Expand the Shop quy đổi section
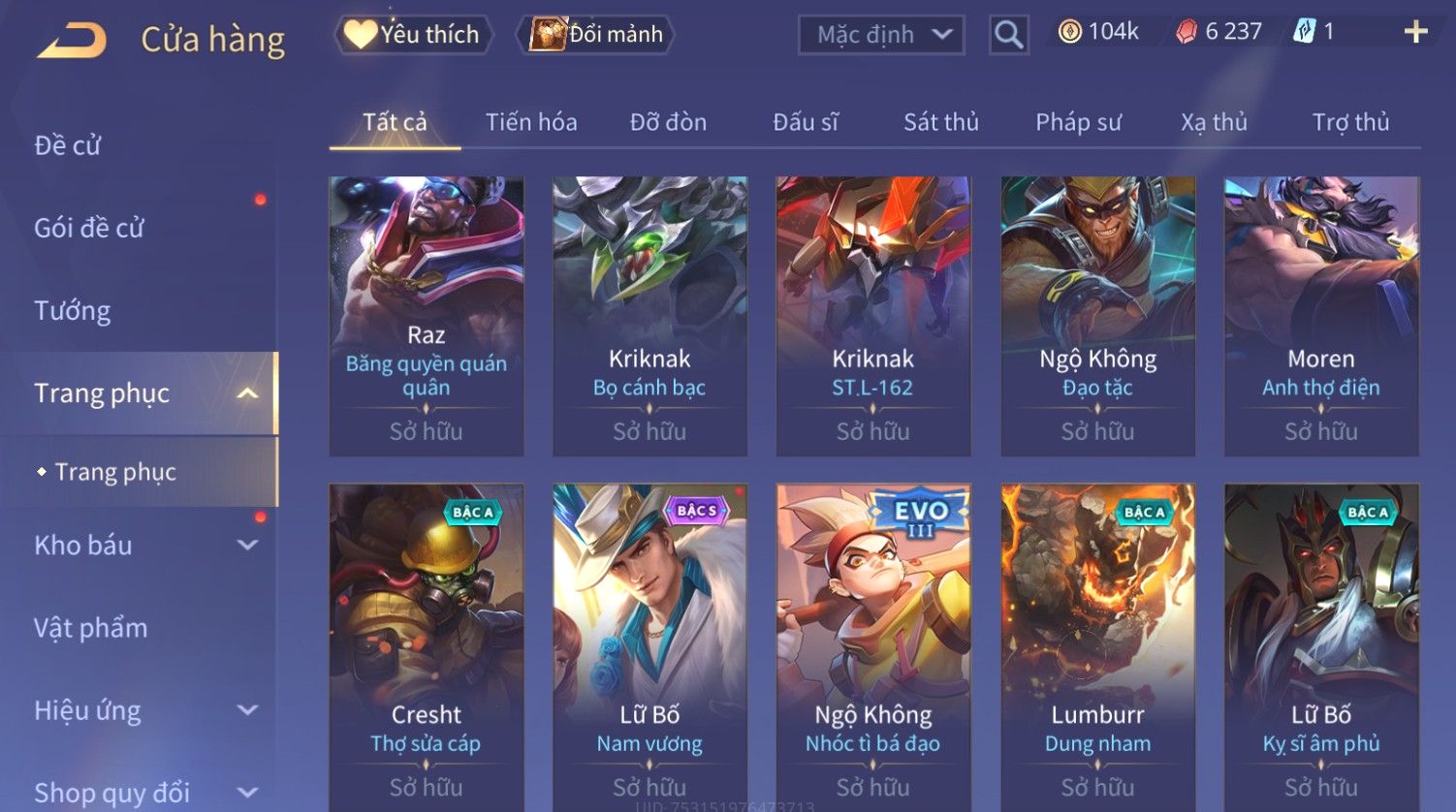The image size is (1456, 812). pos(248,793)
